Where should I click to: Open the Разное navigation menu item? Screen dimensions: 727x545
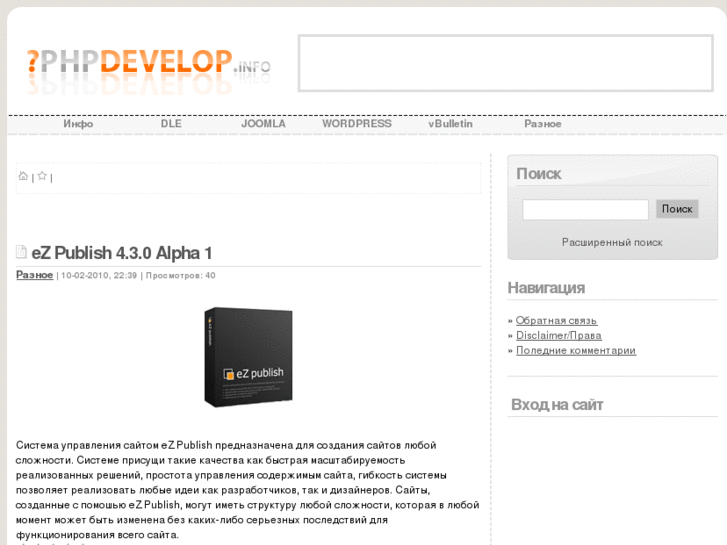543,124
